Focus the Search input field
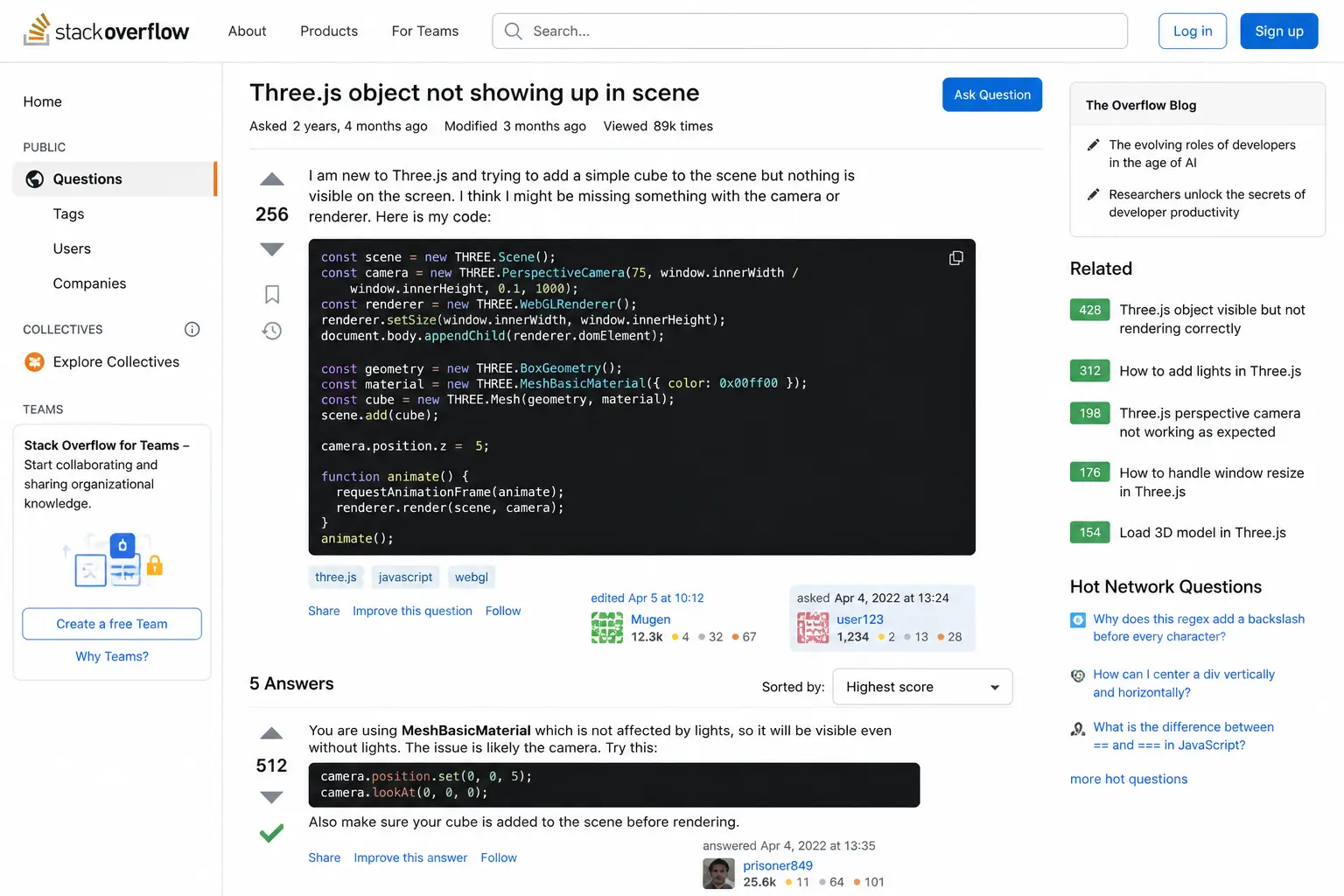The width and height of the screenshot is (1344, 896). tap(810, 31)
